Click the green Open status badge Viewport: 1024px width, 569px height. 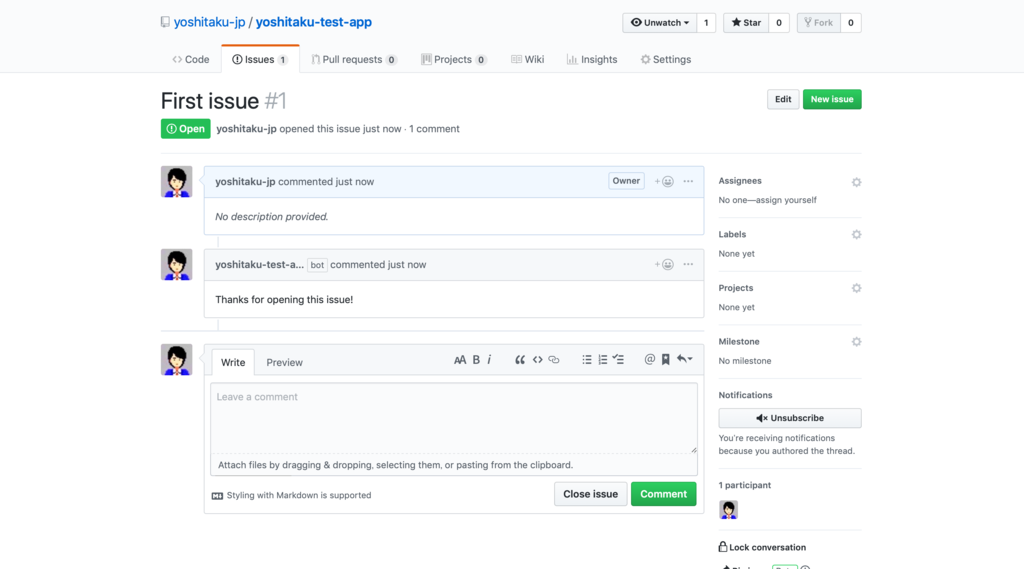click(x=185, y=129)
